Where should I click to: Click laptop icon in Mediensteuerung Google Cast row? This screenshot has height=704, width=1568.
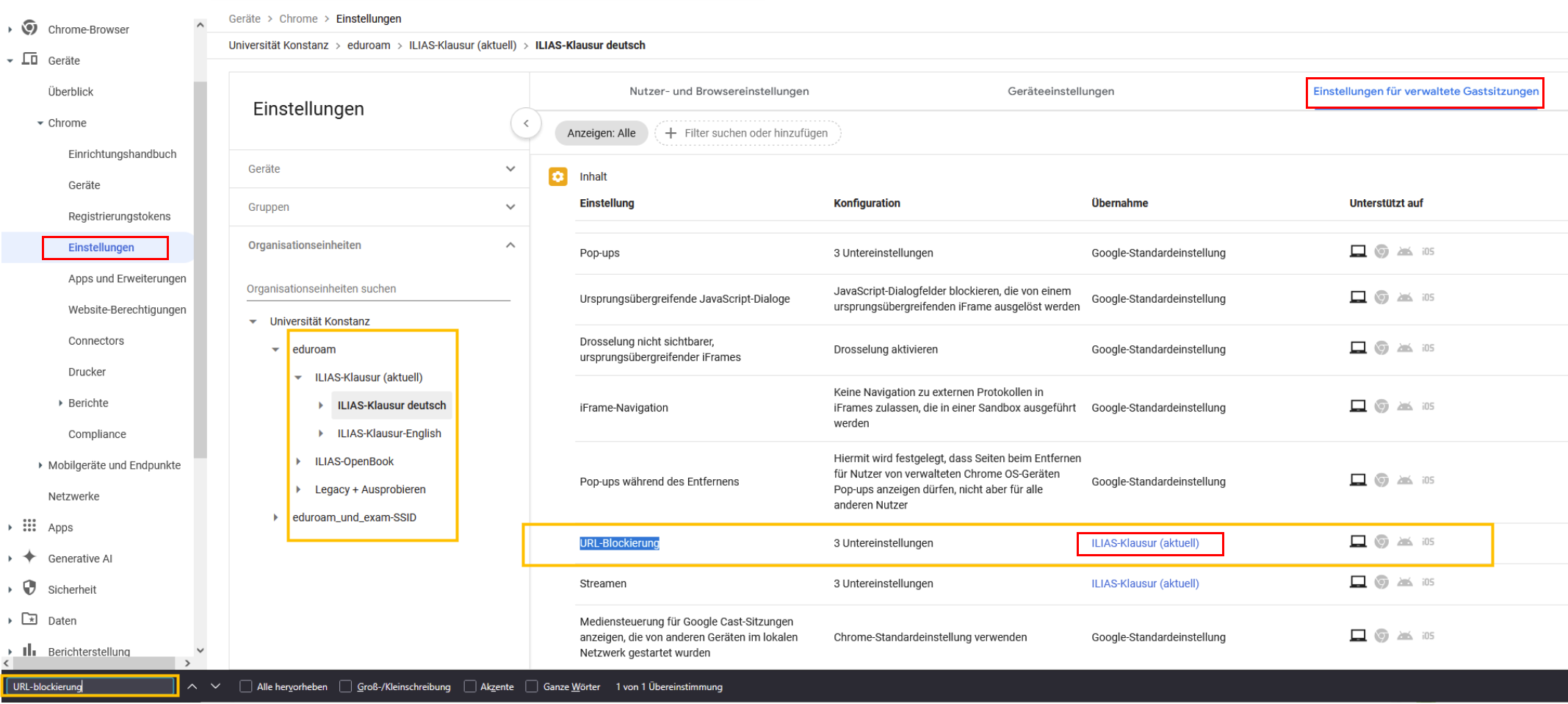click(x=1358, y=636)
